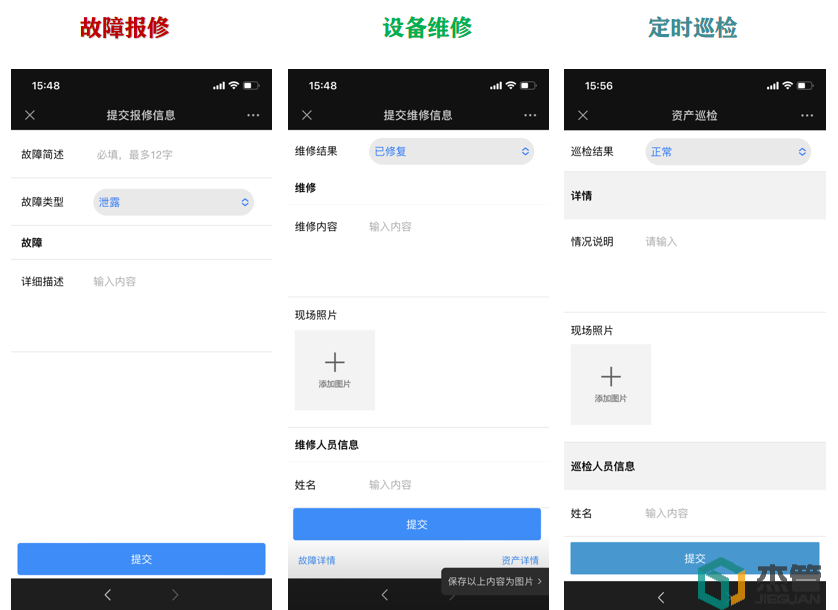
Task: Open the three-dot menu on 资产巡检
Action: (806, 115)
